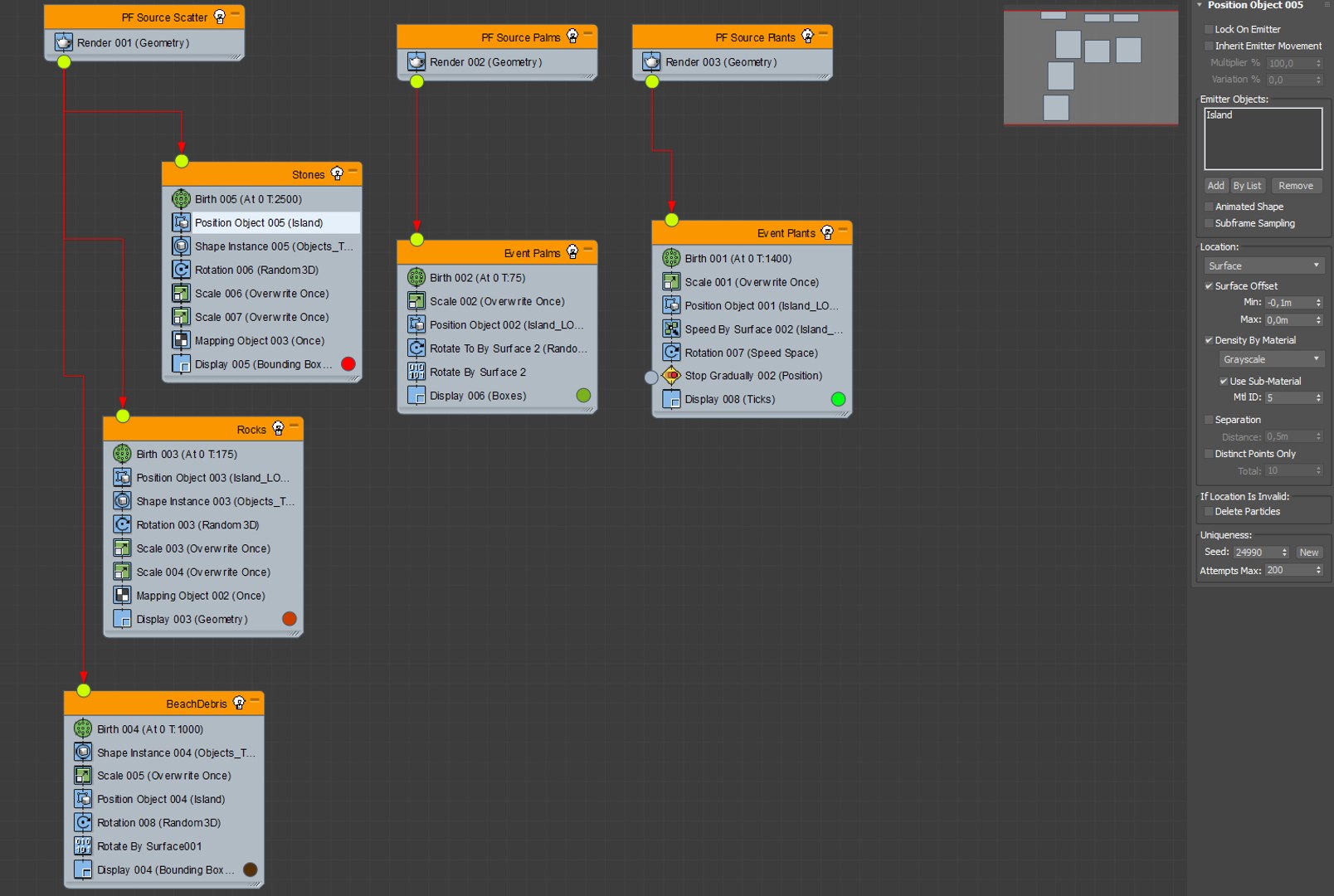Uncheck the Use Sub-Material checkbox
The width and height of the screenshot is (1334, 896).
(1224, 382)
